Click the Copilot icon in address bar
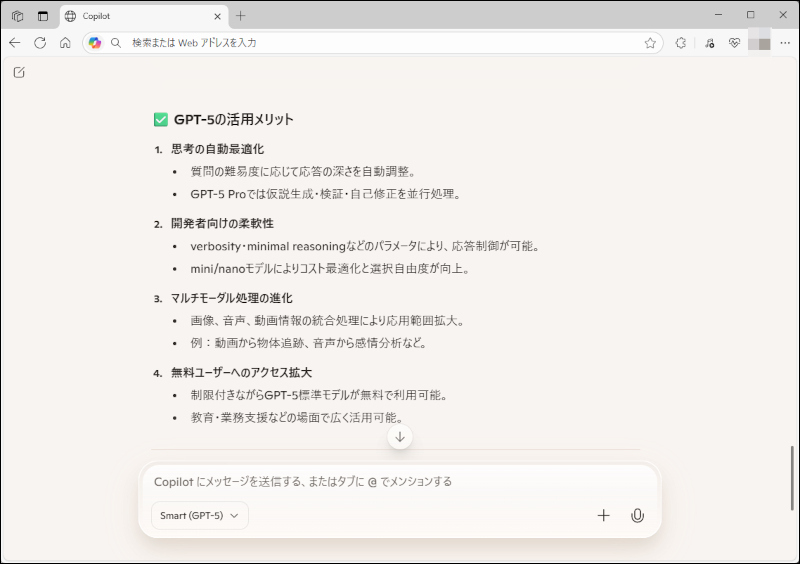The height and width of the screenshot is (564, 800). 95,43
